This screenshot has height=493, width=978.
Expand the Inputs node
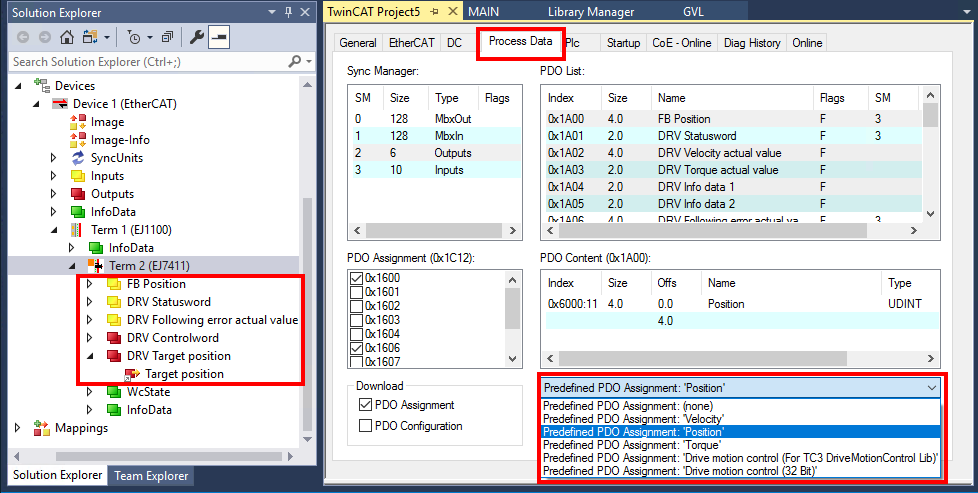(54, 176)
